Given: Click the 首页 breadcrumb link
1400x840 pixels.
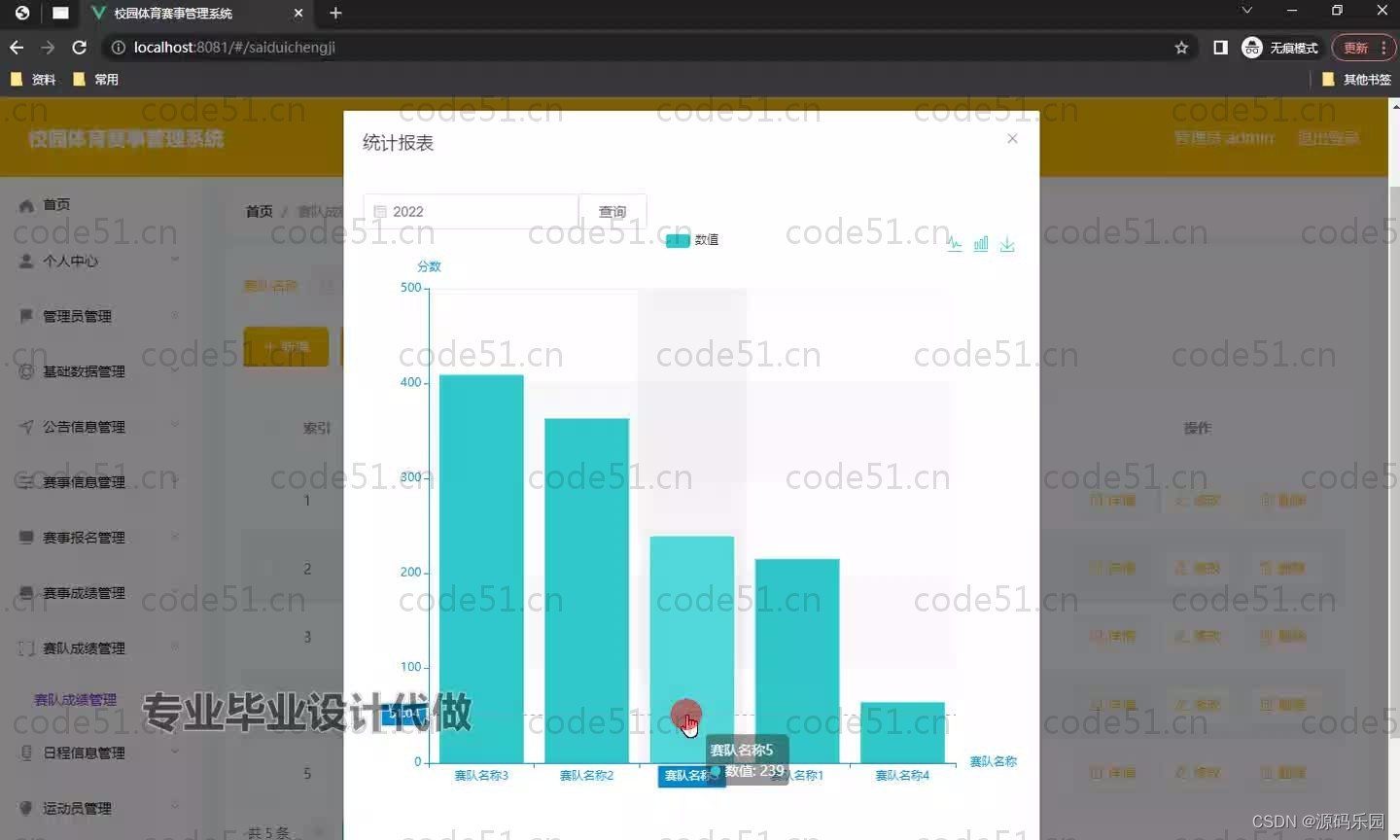Looking at the screenshot, I should pyautogui.click(x=259, y=211).
